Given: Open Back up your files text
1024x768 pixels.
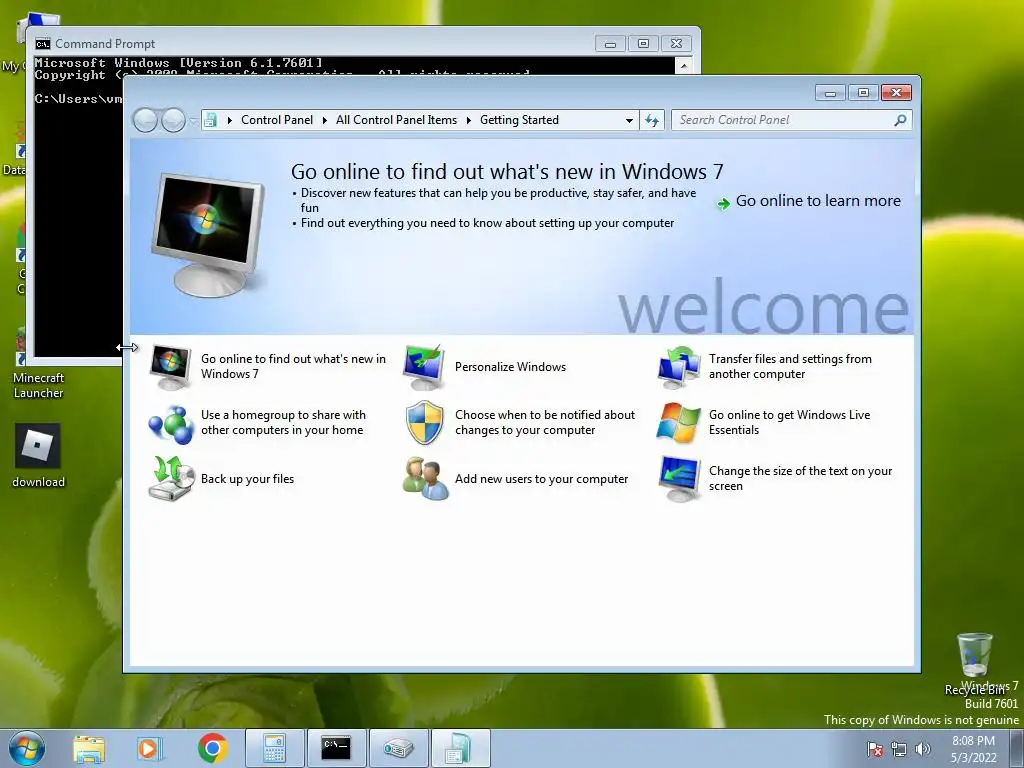Looking at the screenshot, I should point(248,479).
